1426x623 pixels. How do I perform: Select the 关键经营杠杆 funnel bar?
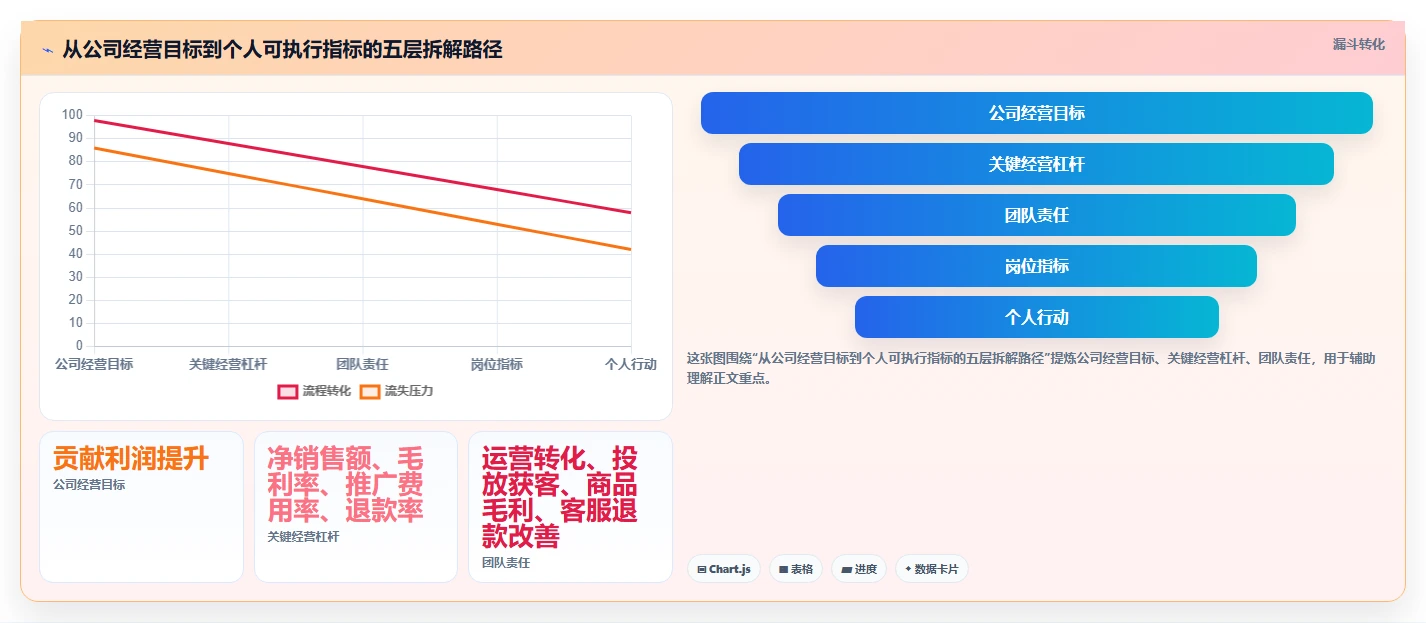(1036, 164)
